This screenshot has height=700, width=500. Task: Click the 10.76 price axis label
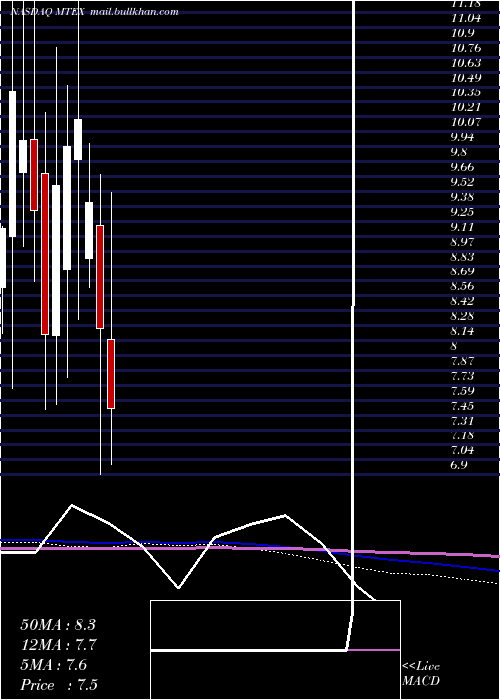coord(466,48)
